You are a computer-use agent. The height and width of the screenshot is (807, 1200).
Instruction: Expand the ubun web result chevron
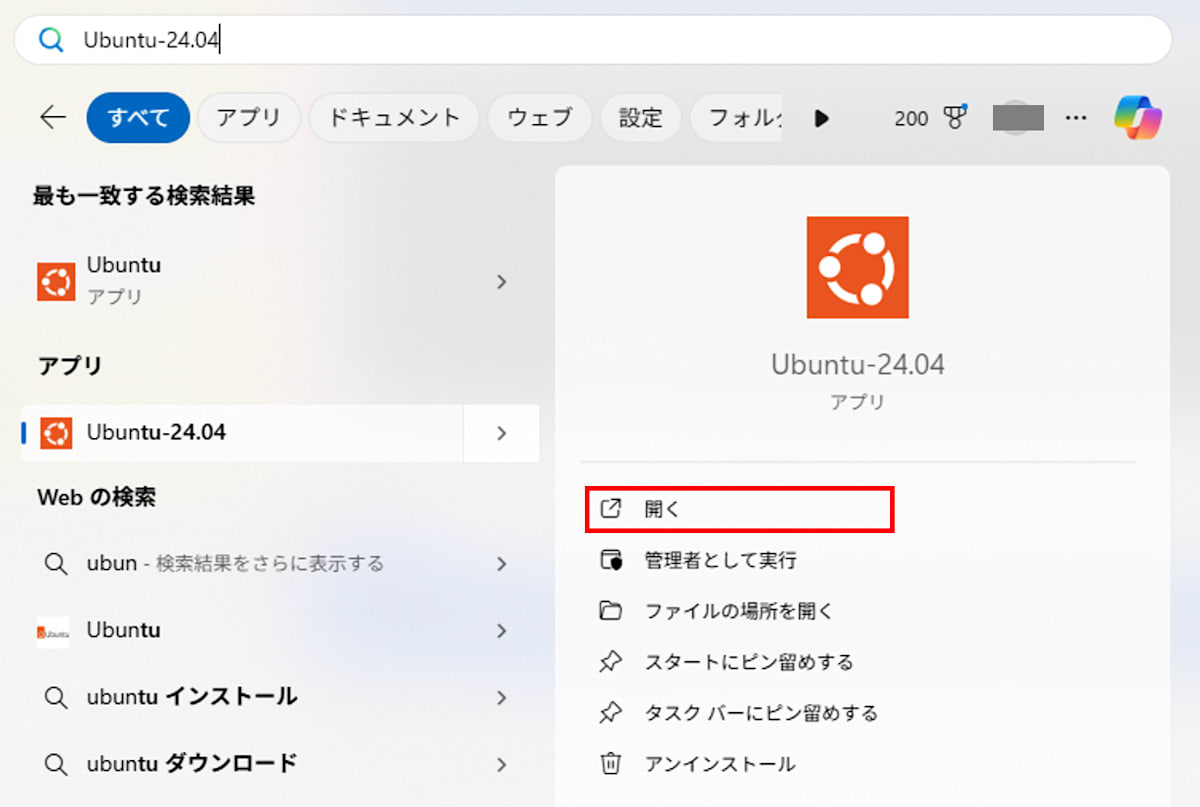coord(502,563)
